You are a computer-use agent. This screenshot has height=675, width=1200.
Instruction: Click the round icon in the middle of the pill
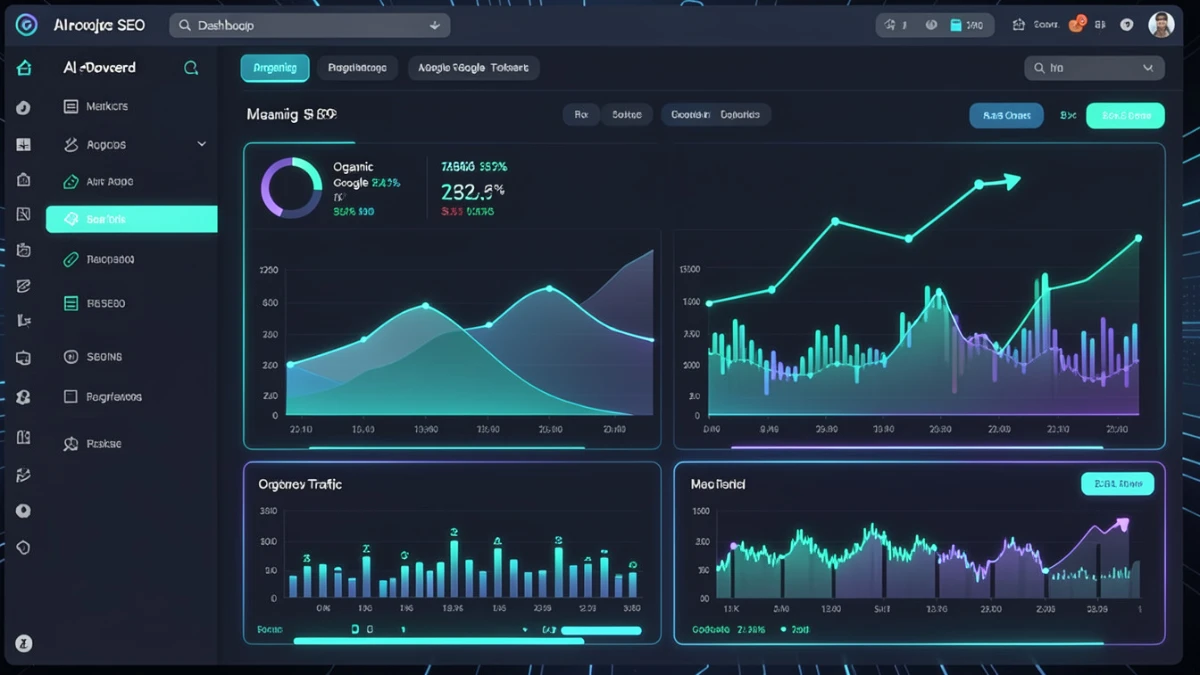(x=931, y=25)
